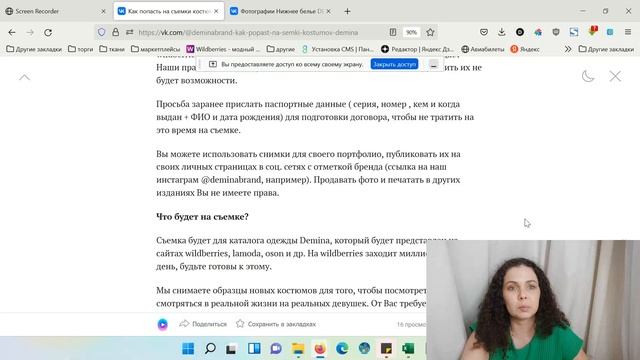Open the Pocket save icon
640x360 pixels.
tap(484, 32)
